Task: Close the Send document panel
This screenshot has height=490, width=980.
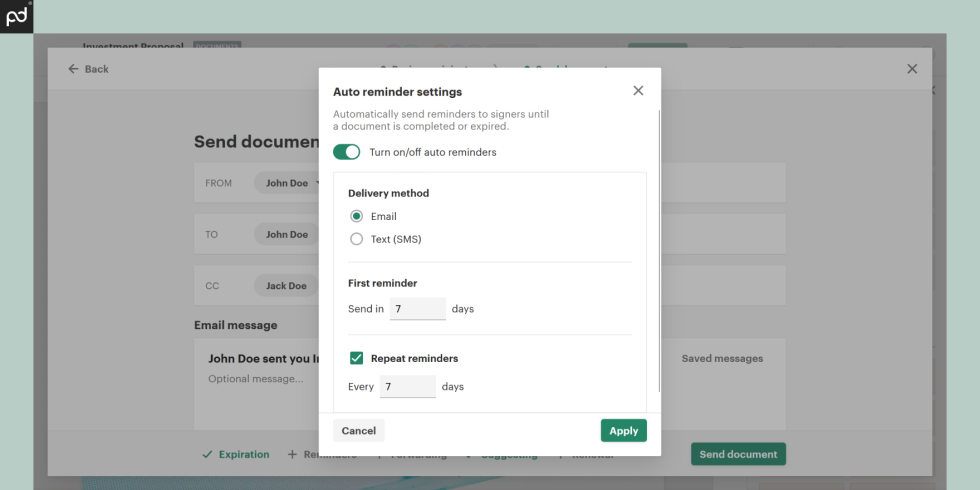Action: (911, 69)
